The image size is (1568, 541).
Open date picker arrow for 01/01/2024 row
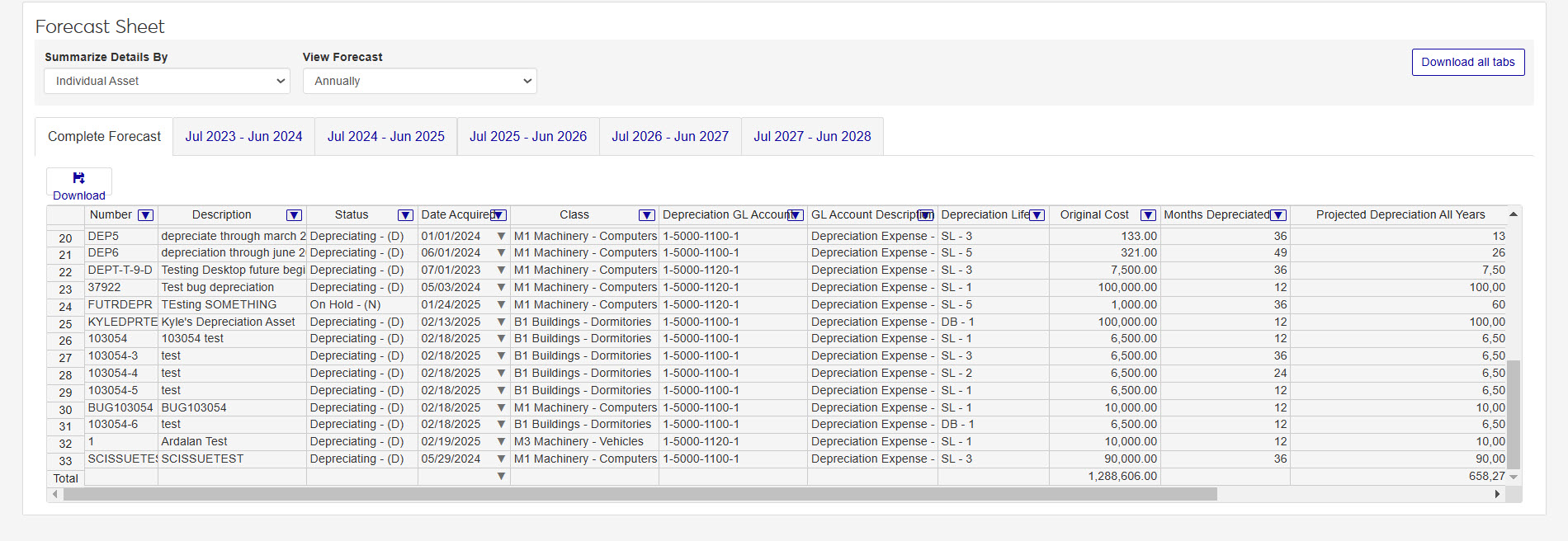pyautogui.click(x=501, y=237)
